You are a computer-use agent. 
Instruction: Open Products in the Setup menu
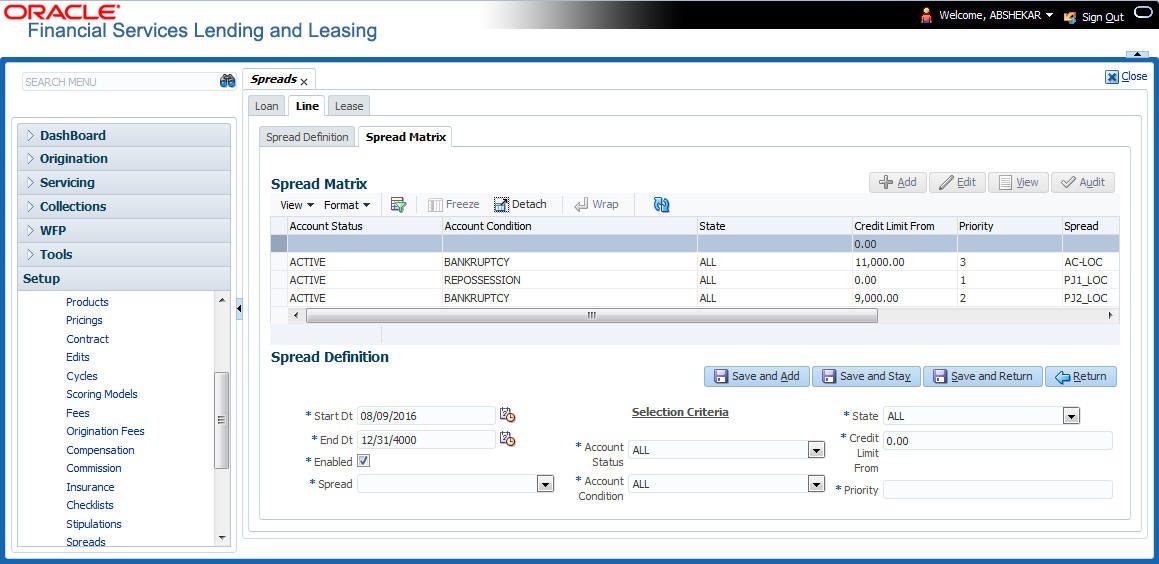[x=87, y=302]
